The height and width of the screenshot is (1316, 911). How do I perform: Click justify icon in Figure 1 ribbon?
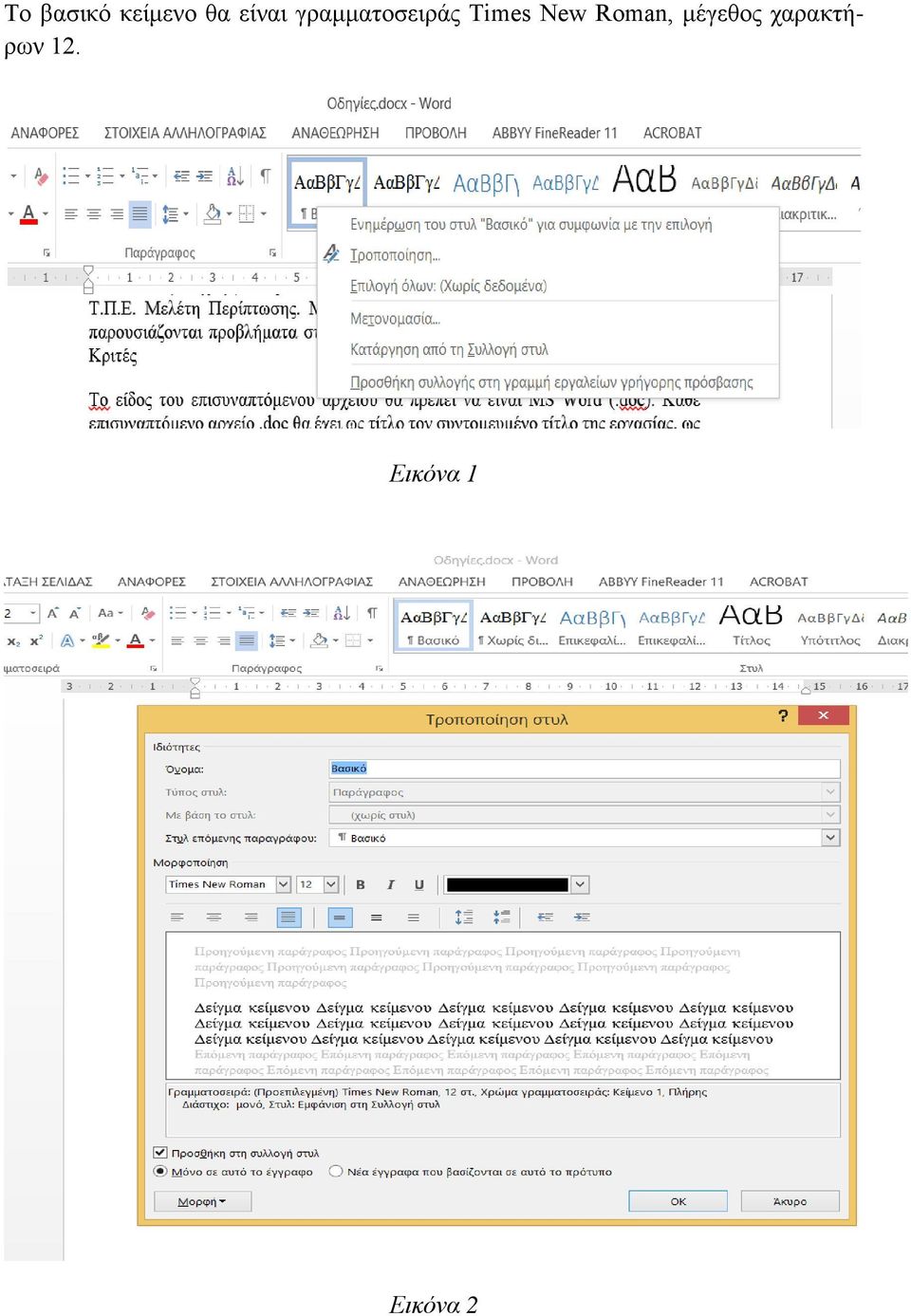[139, 214]
